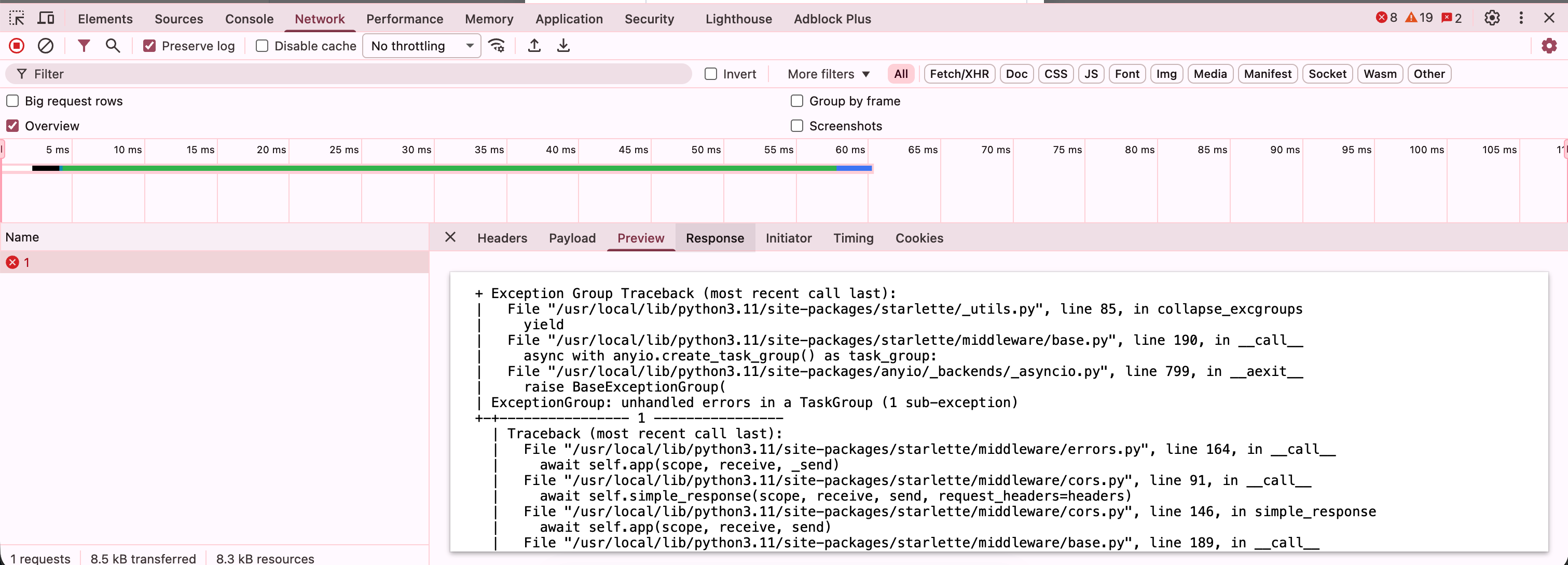Toggle device toolbar icon
This screenshot has height=565, width=1568.
click(x=46, y=18)
